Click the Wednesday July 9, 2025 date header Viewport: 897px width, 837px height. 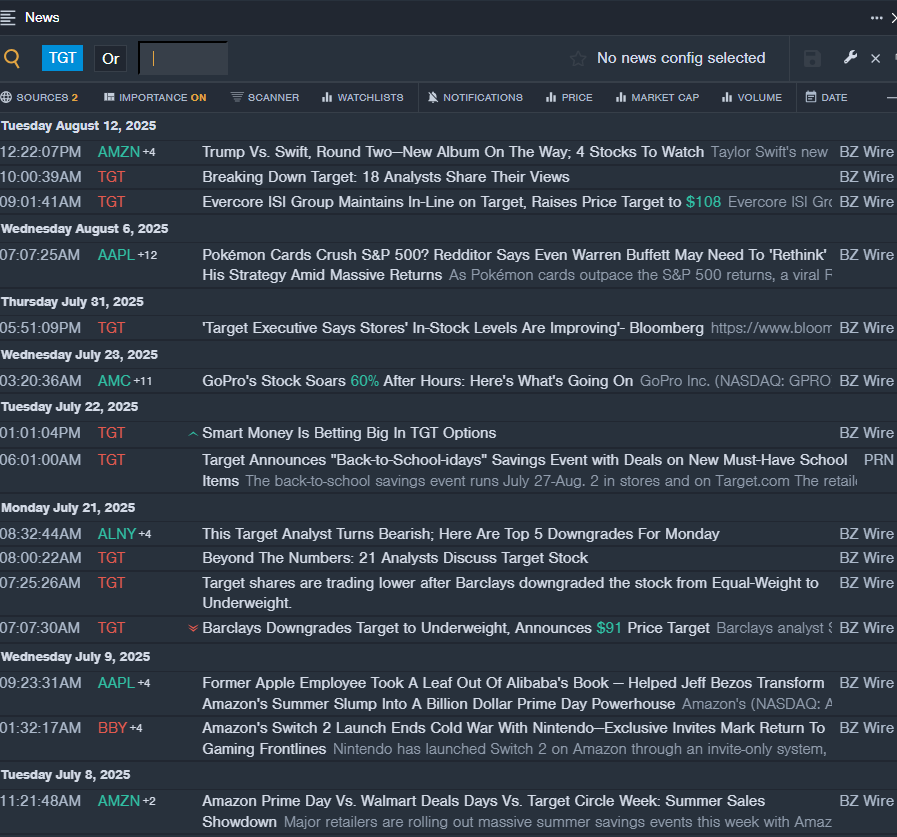[x=76, y=657]
